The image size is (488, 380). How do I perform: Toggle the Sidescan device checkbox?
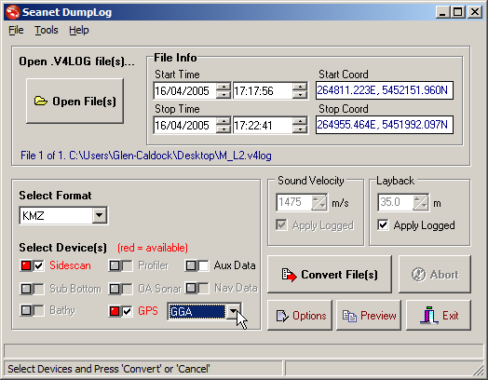tap(39, 266)
